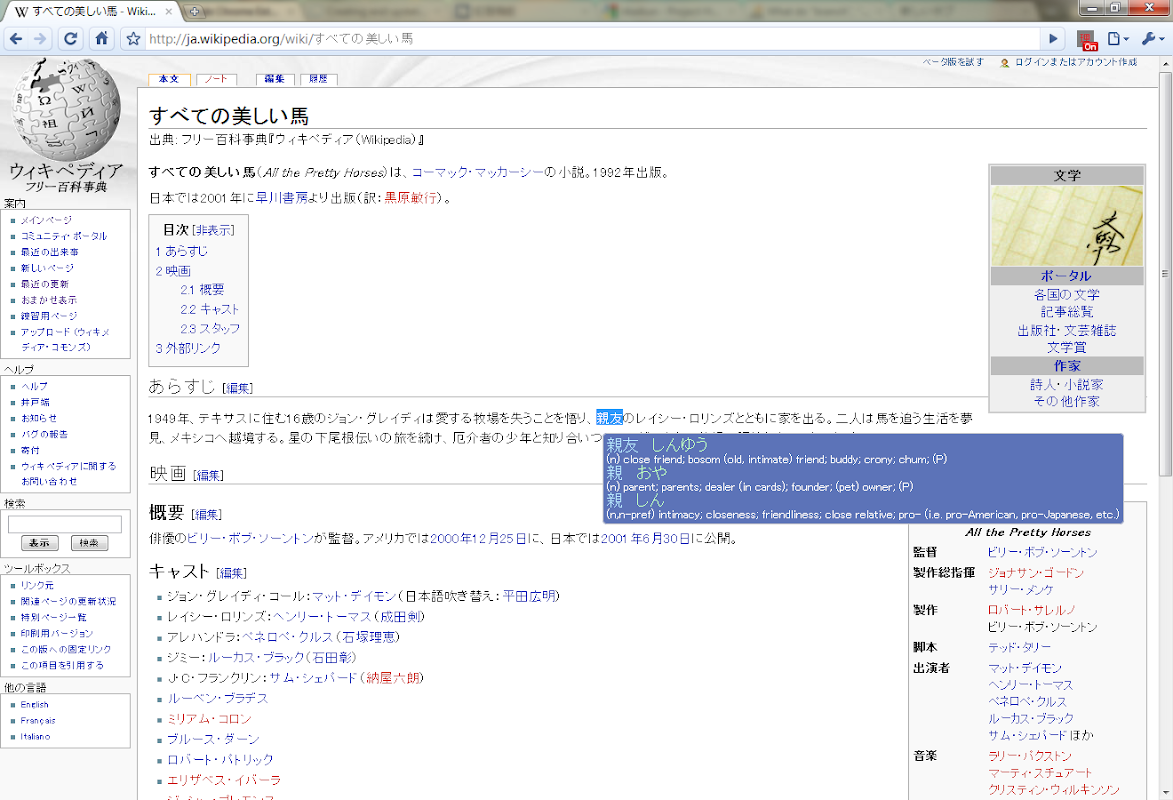1173x800 pixels.
Task: Reload the current Wikipedia page
Action: coord(70,38)
